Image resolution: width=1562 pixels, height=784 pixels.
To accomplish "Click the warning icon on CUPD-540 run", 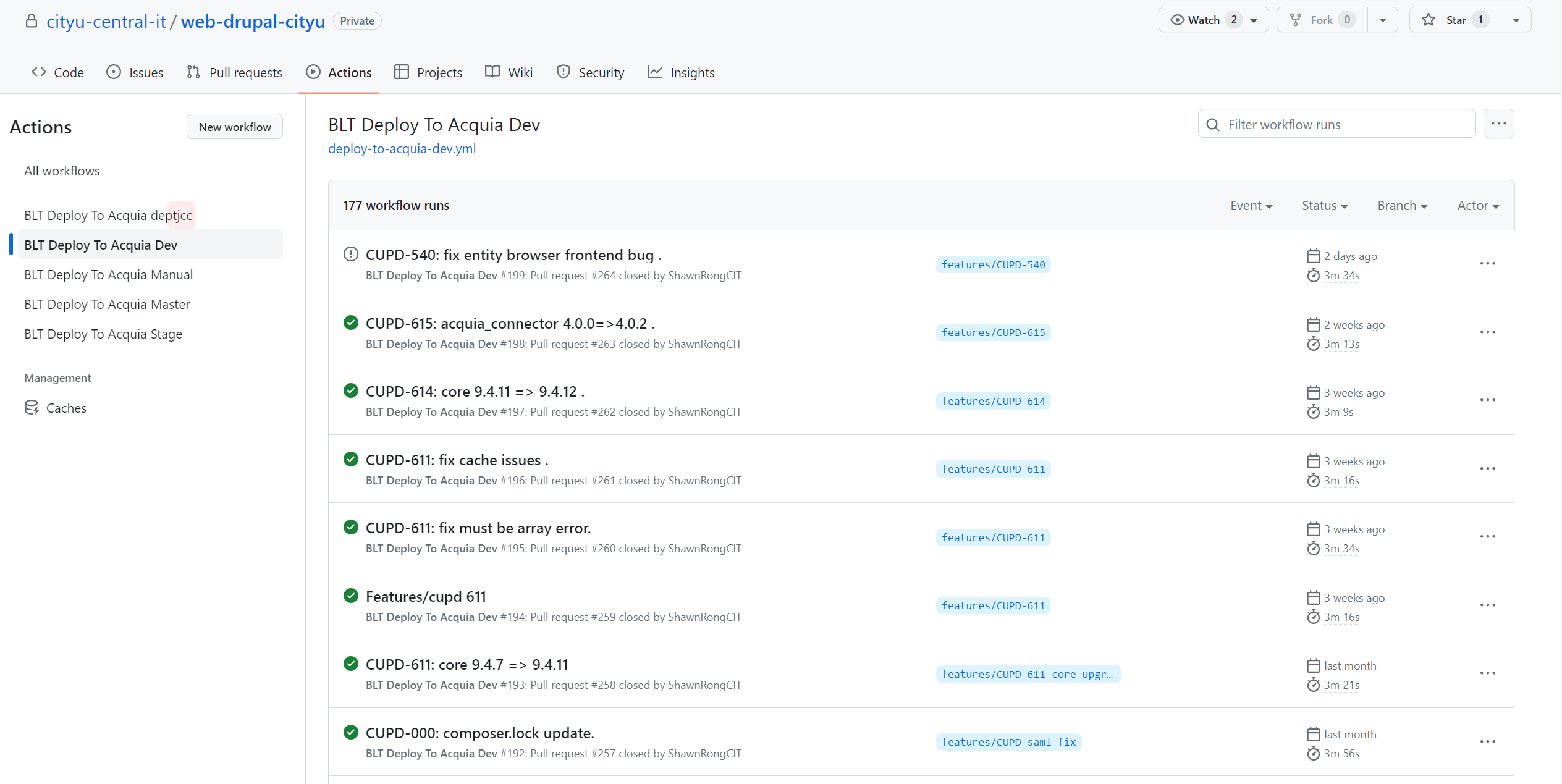I will tap(350, 254).
